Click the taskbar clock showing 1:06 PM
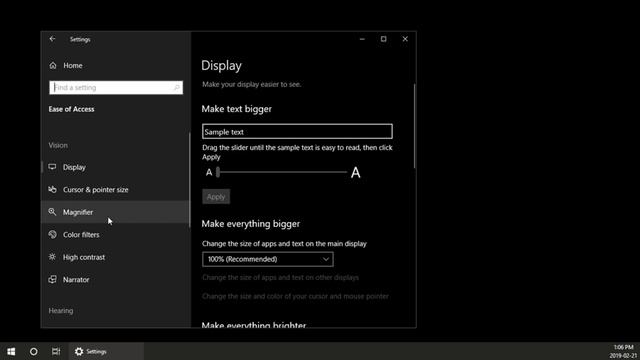The height and width of the screenshot is (360, 640). pyautogui.click(x=623, y=351)
